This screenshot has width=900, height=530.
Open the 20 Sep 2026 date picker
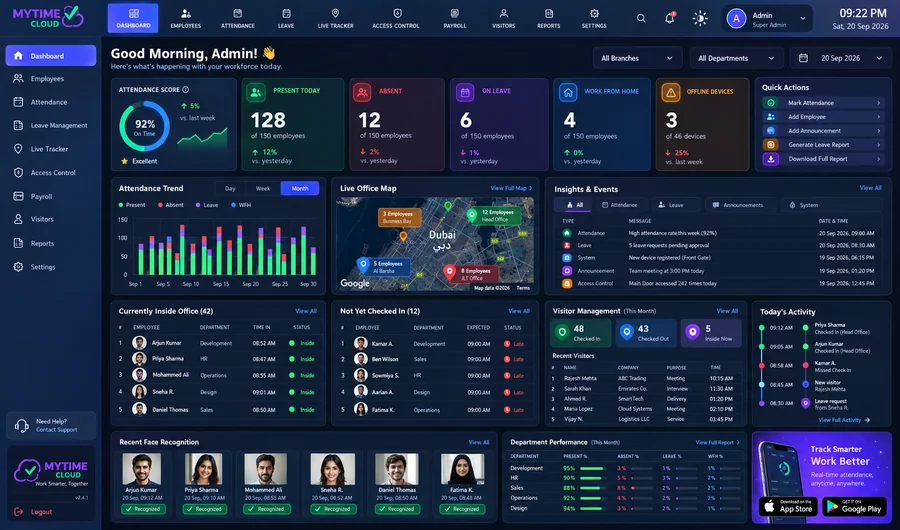(841, 58)
